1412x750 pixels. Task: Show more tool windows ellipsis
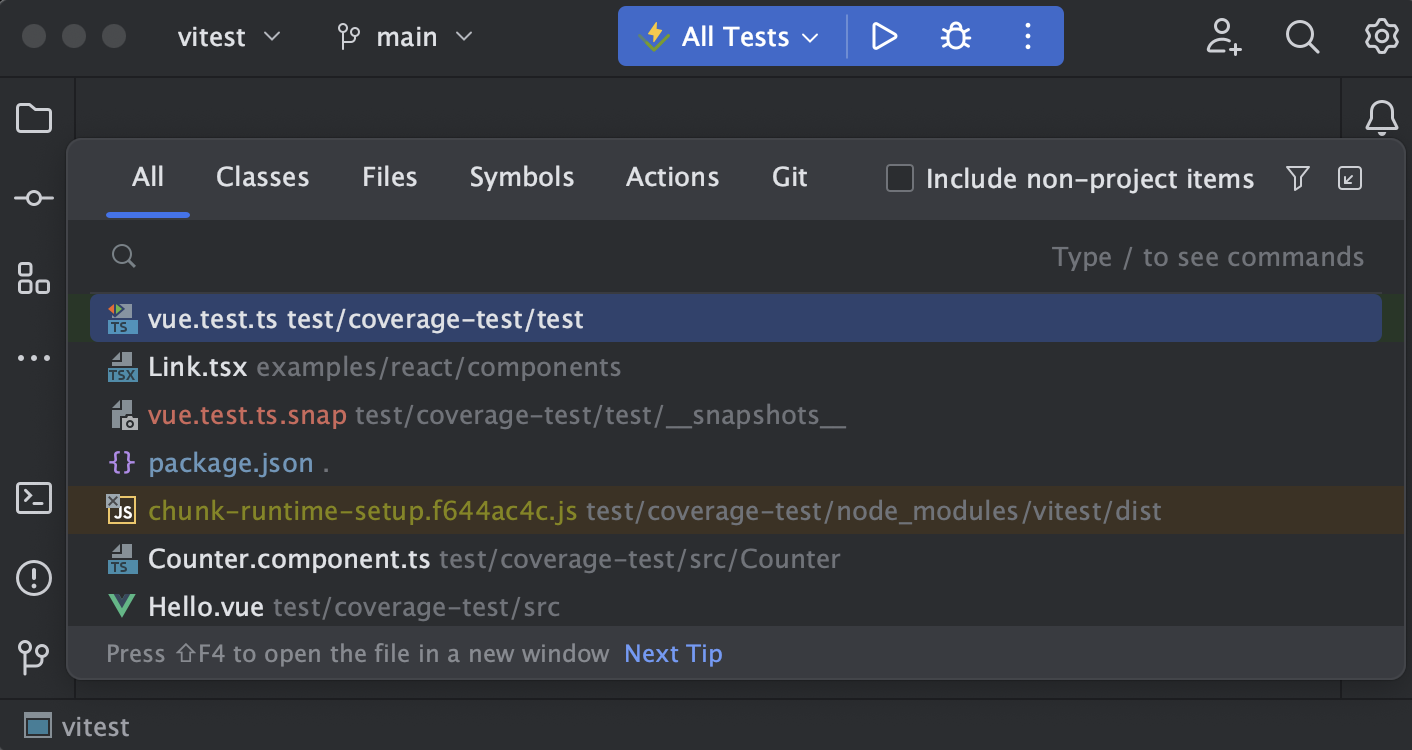tap(34, 358)
